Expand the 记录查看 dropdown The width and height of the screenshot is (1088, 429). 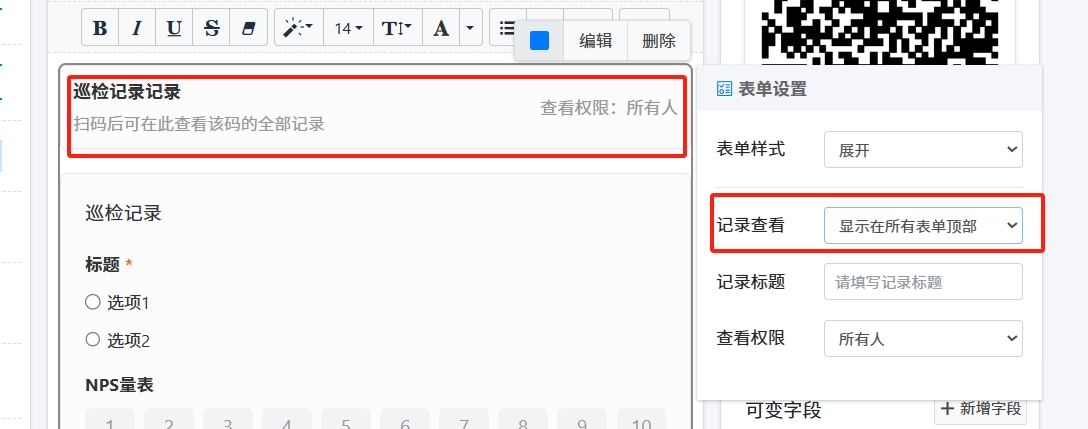[923, 226]
